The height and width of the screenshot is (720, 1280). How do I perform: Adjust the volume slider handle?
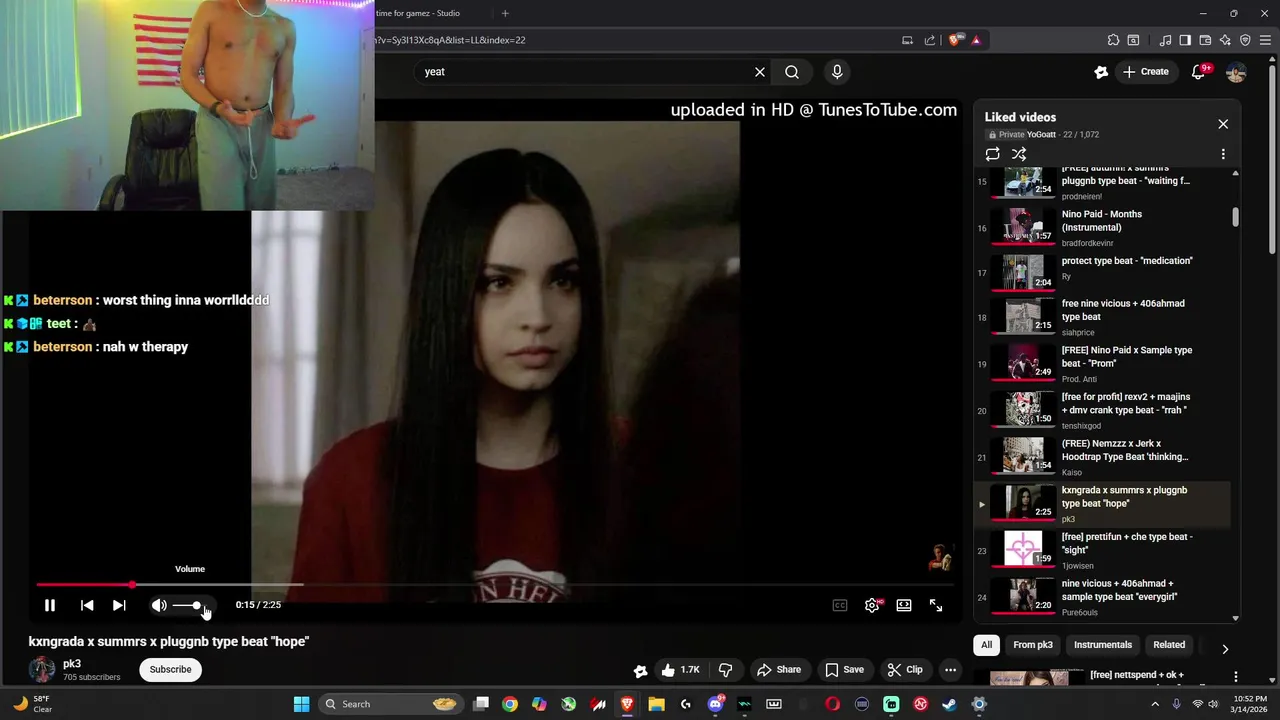coord(197,606)
